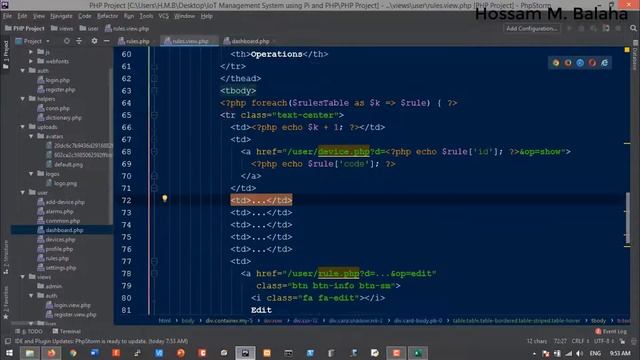
Task: Open the Database tool window tab
Action: point(636,56)
